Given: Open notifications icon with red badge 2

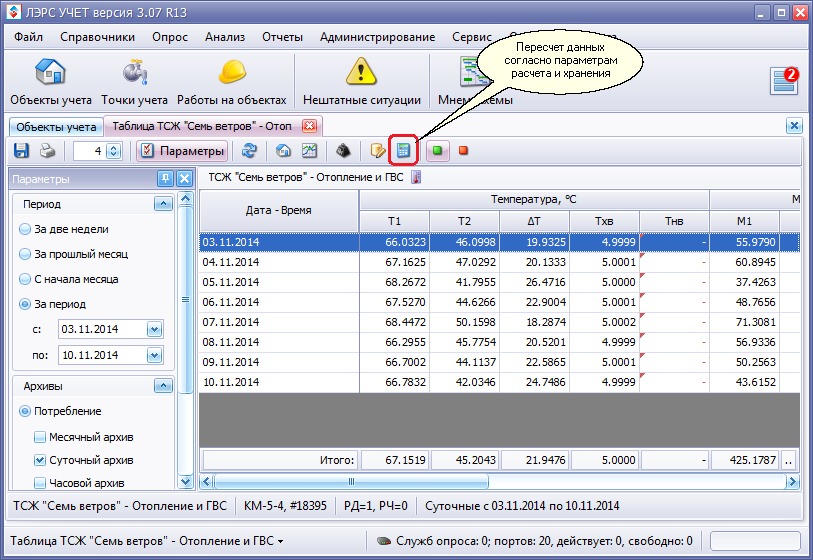Looking at the screenshot, I should point(783,81).
